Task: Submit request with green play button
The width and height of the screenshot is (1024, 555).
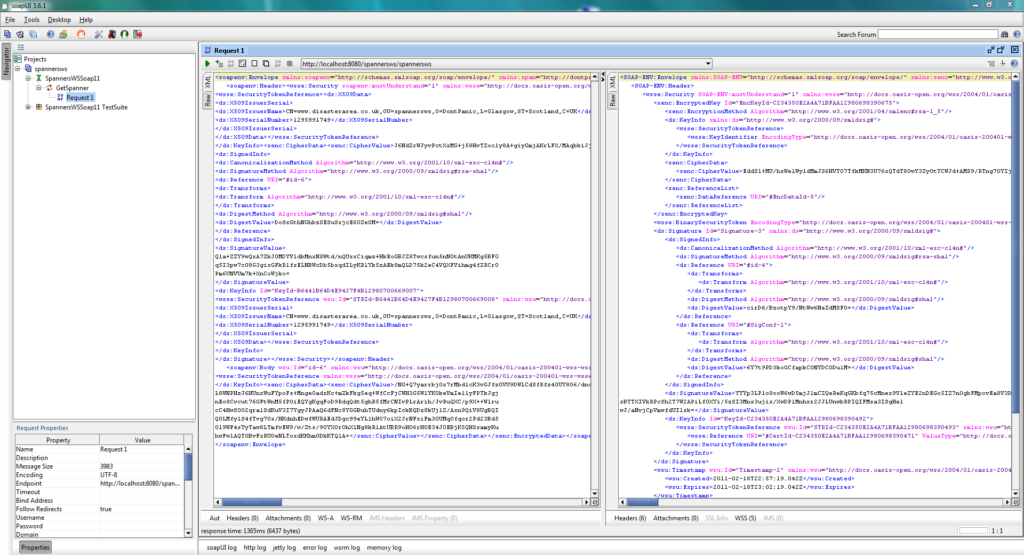Action: tap(207, 63)
